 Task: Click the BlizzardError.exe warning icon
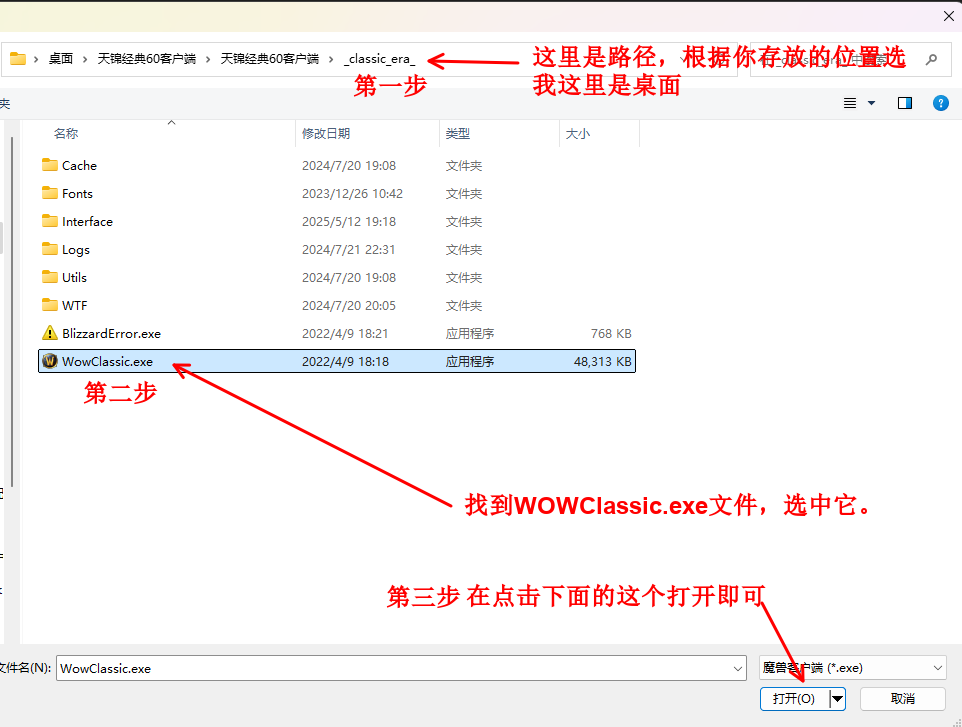point(50,333)
